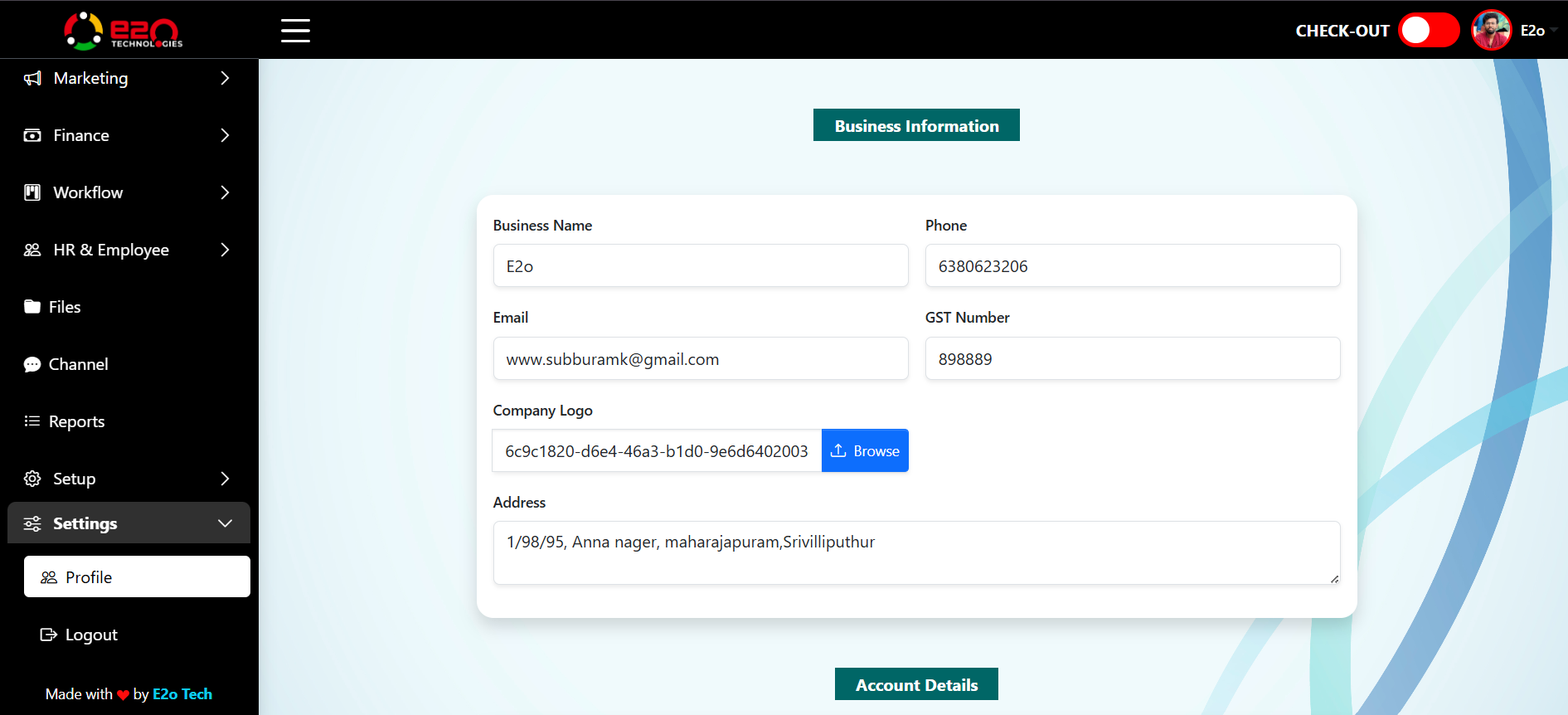
Task: Click the HR & Employee people icon
Action: [x=32, y=250]
